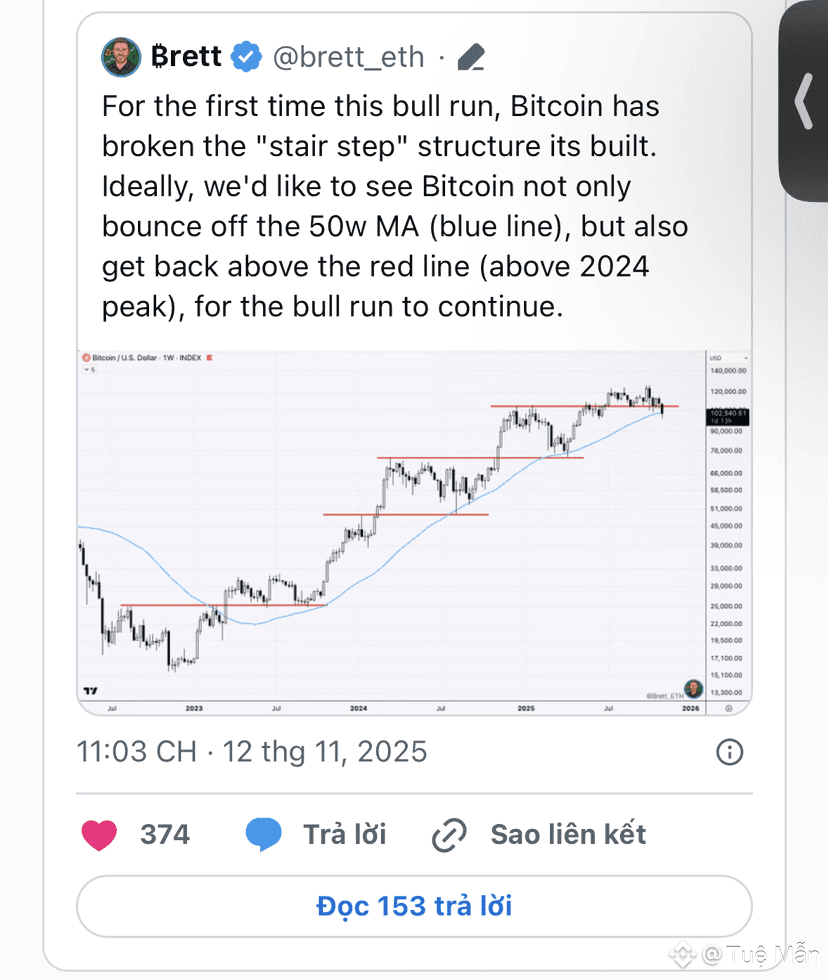
Task: Like the tweet with the pink heart
Action: coord(99,834)
